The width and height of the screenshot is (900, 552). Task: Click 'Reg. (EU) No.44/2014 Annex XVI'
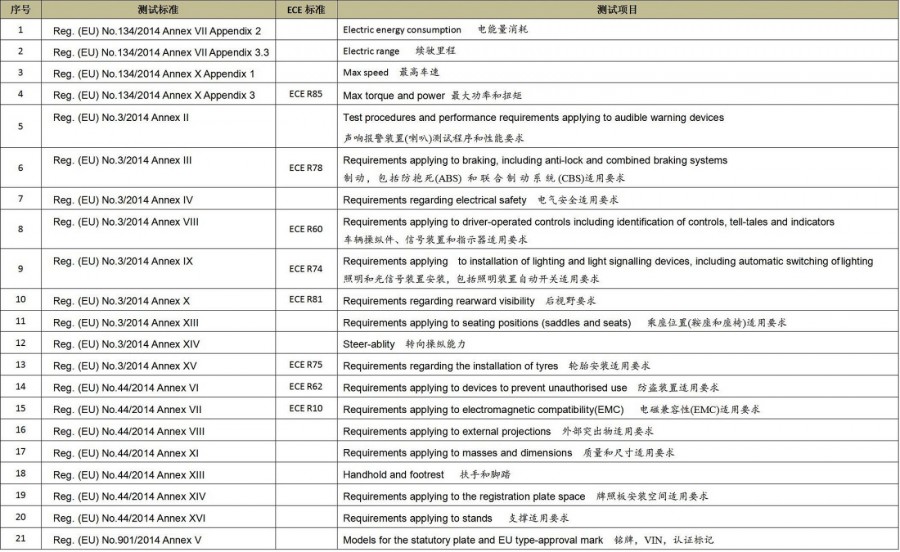[129, 519]
